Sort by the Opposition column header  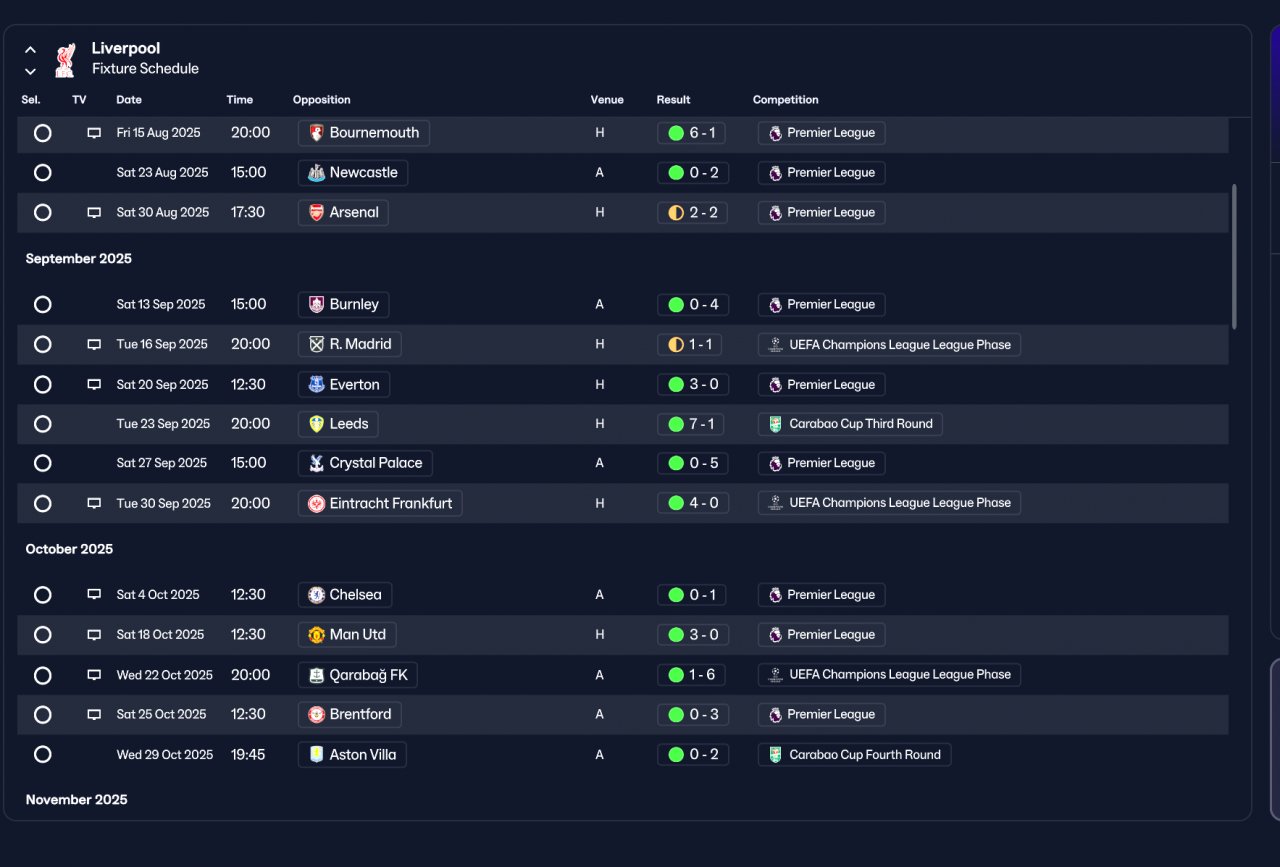point(322,100)
